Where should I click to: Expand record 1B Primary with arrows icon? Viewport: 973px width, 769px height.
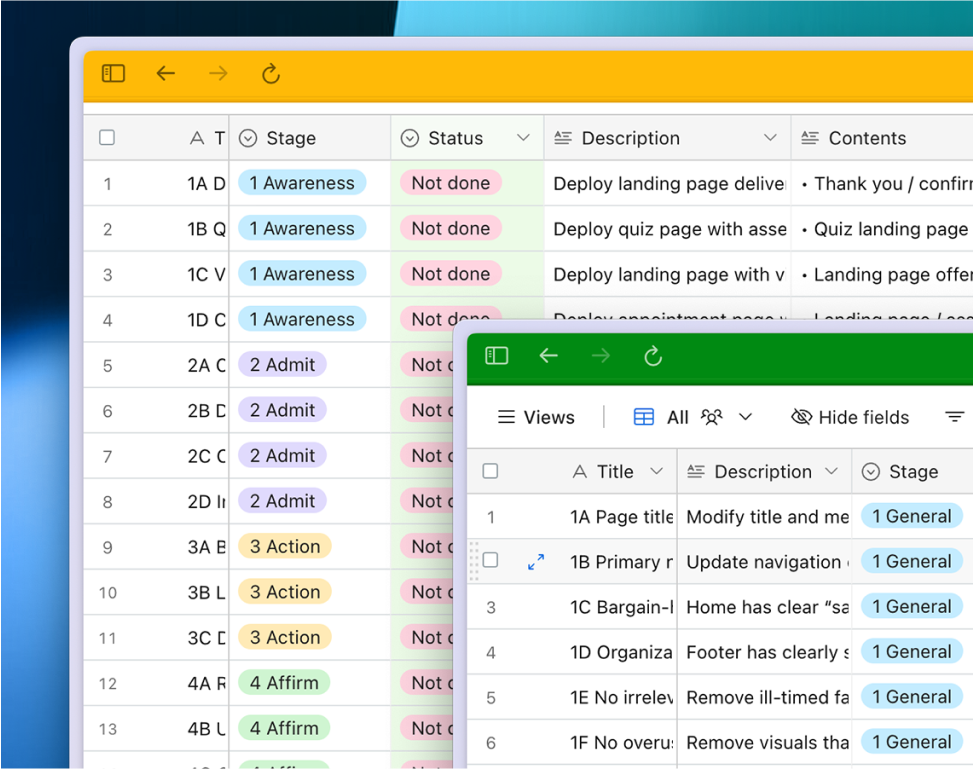[x=536, y=562]
